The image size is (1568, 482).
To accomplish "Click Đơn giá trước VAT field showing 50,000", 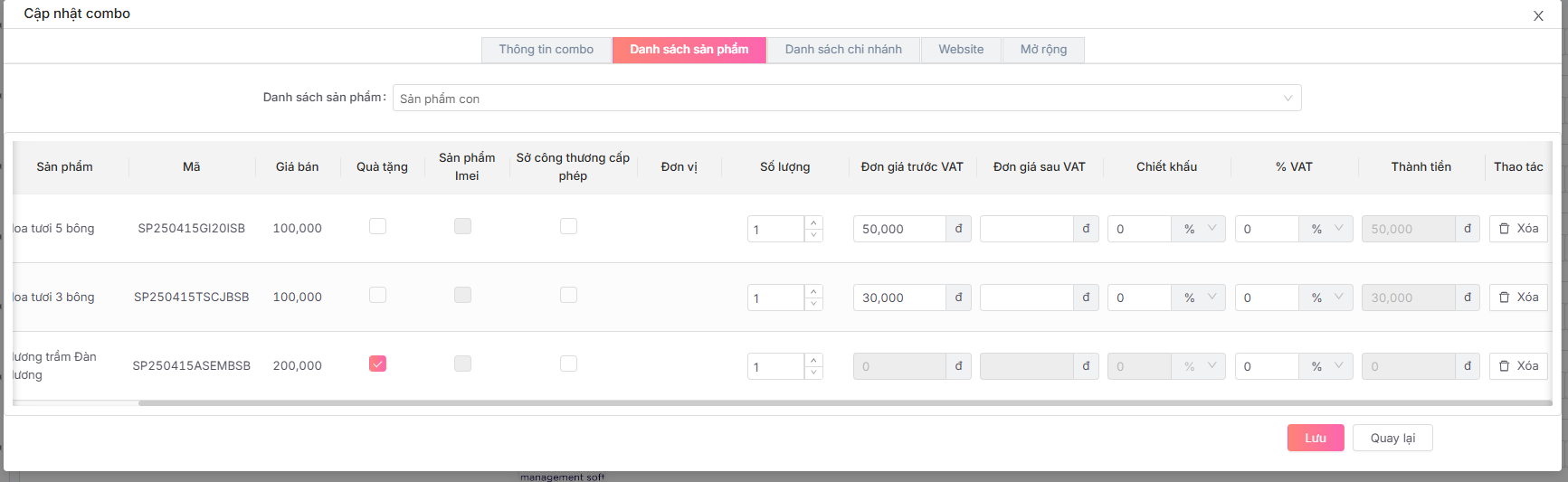I will (x=898, y=229).
